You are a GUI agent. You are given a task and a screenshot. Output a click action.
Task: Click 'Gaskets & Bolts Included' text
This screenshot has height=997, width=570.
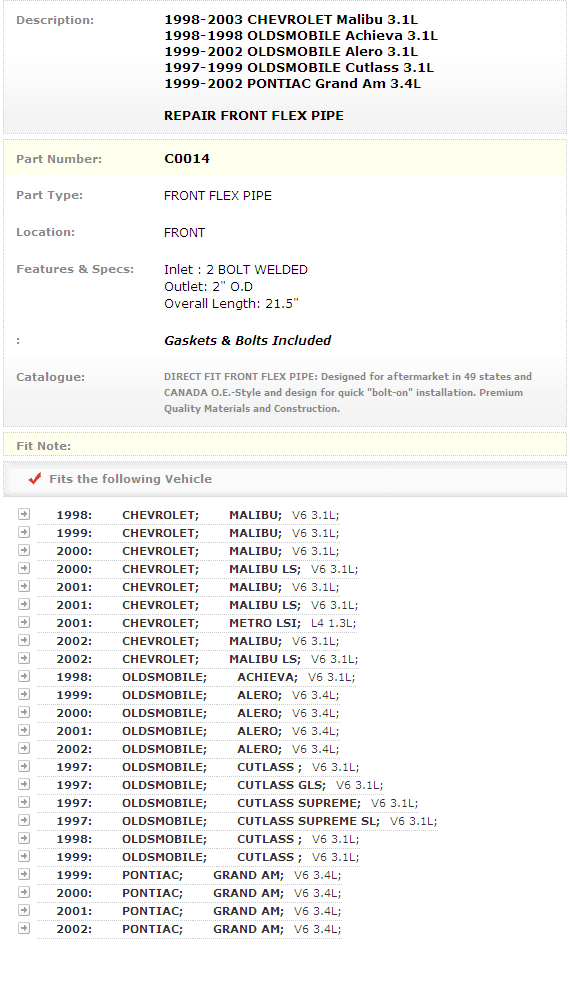click(x=247, y=341)
